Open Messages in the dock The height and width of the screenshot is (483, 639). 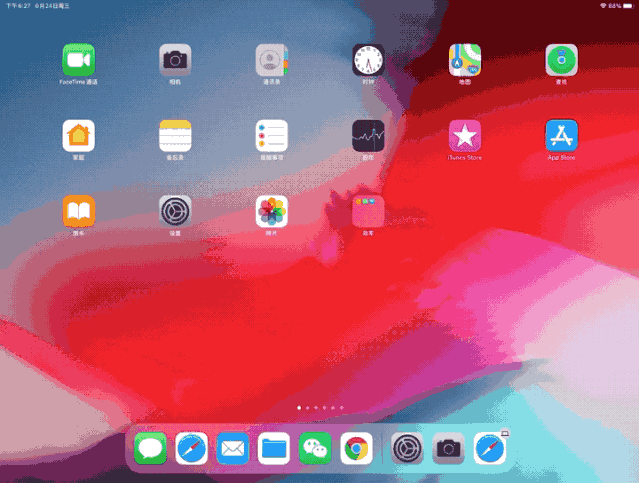150,448
